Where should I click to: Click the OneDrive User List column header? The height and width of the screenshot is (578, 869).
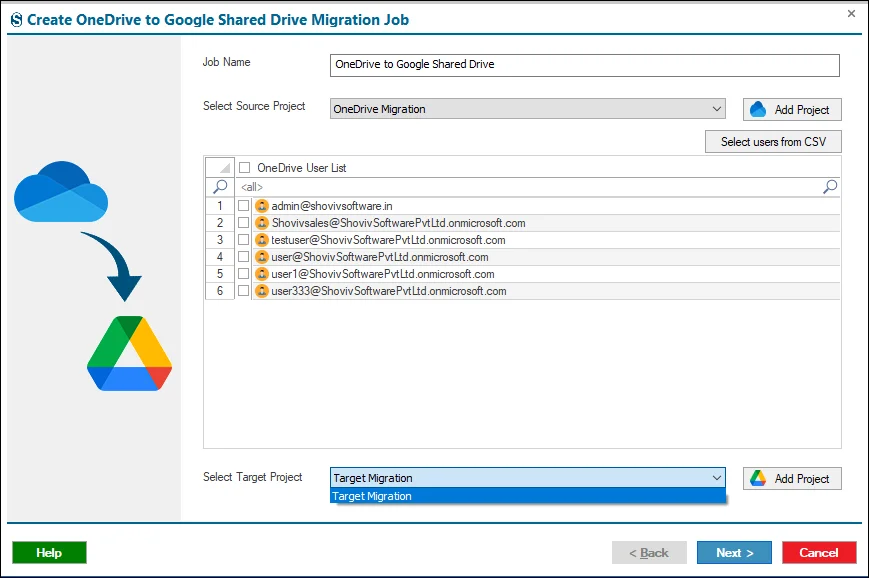pyautogui.click(x=538, y=167)
